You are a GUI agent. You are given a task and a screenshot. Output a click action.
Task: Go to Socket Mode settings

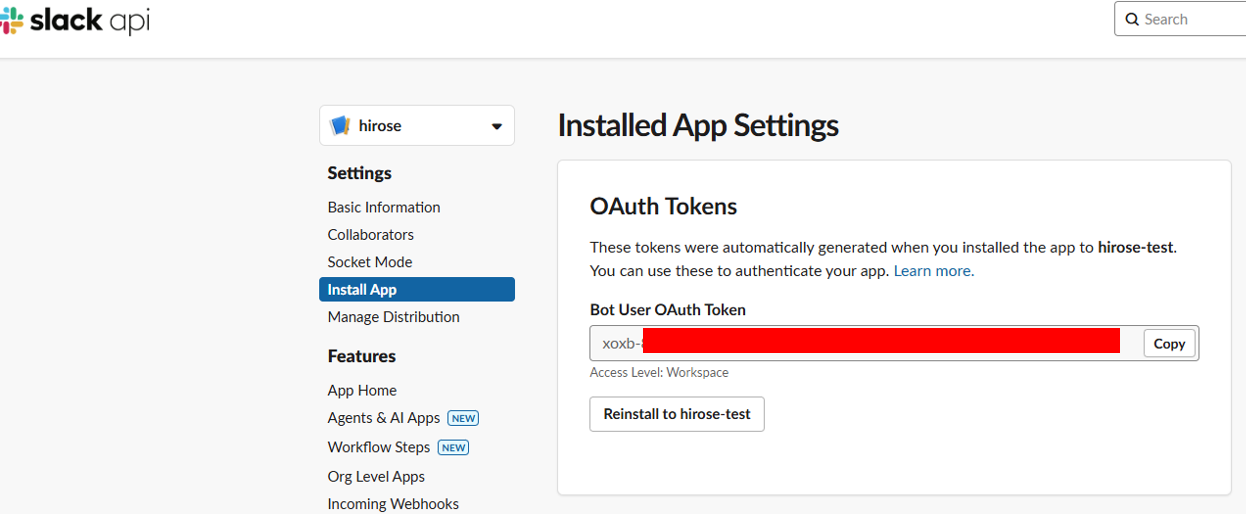pyautogui.click(x=369, y=262)
